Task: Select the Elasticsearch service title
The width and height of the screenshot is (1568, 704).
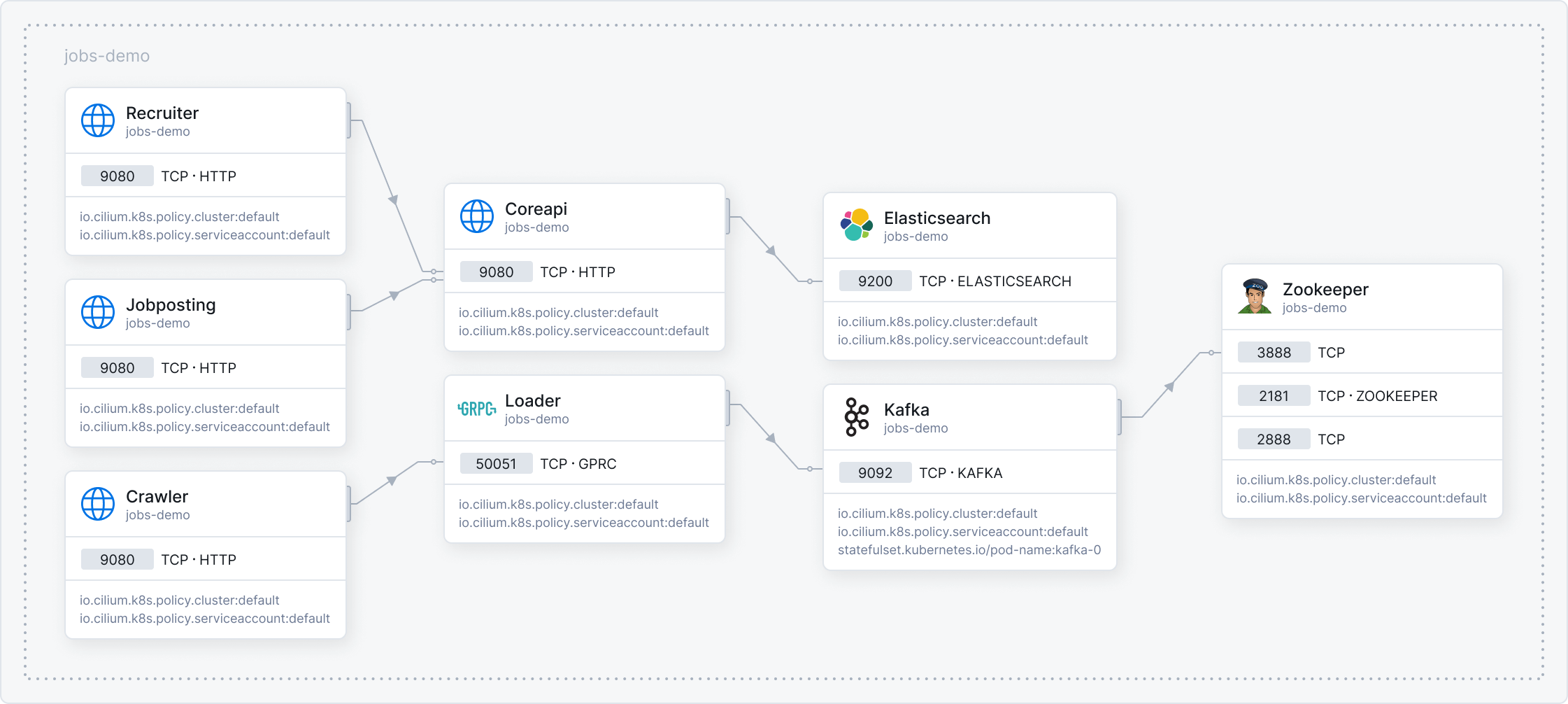Action: [x=937, y=218]
